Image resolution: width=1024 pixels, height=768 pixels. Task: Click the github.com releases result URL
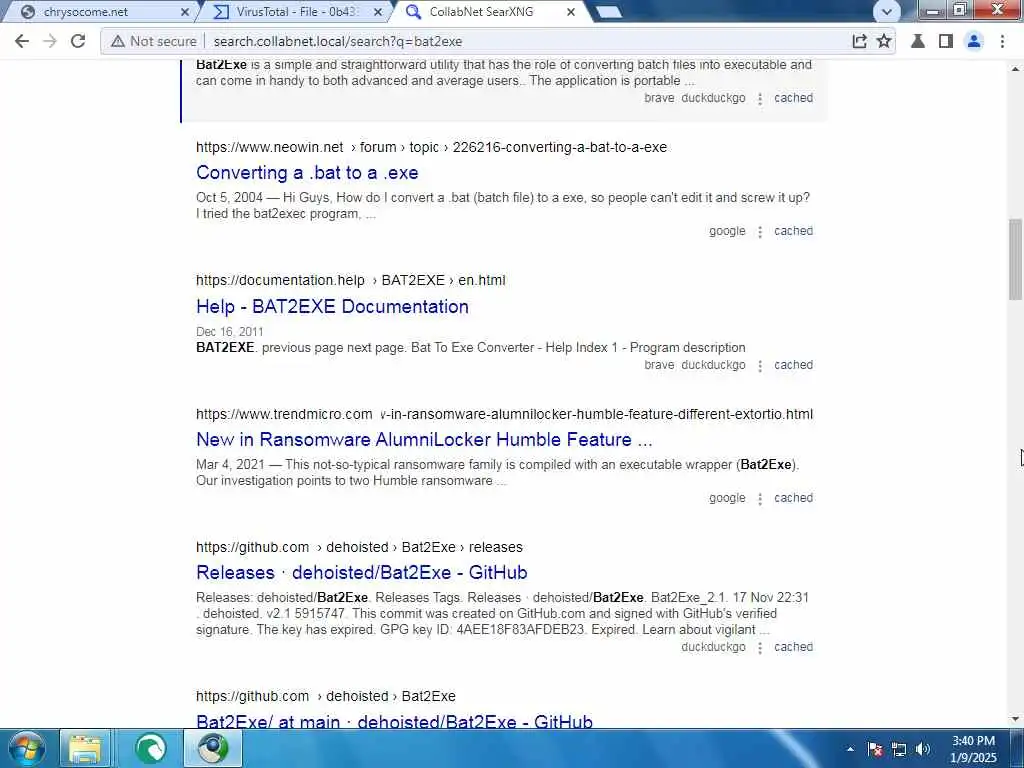[x=359, y=548]
